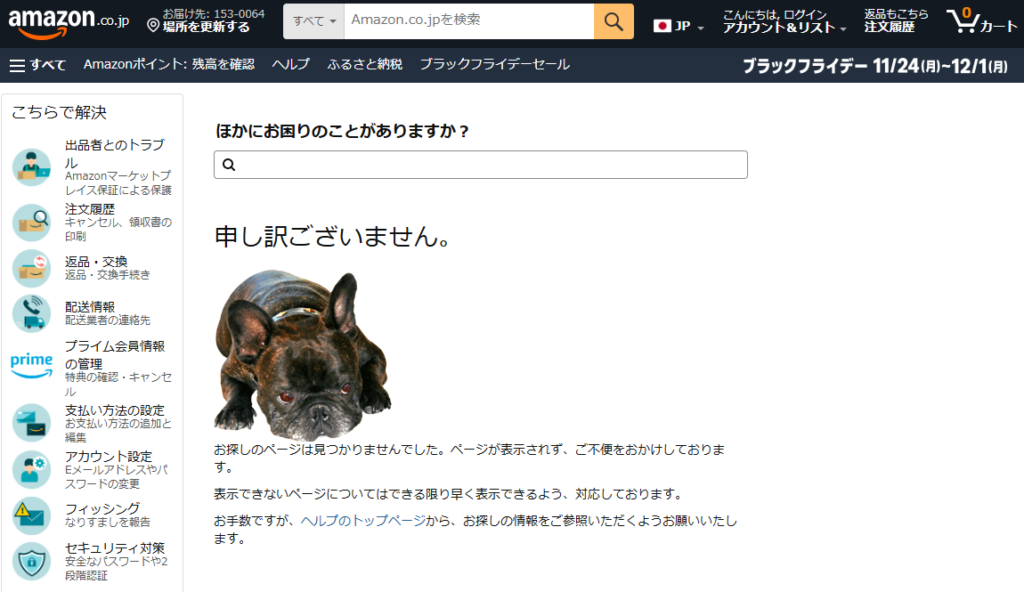The height and width of the screenshot is (592, 1024).
Task: Click inside the help search input box
Action: click(480, 165)
